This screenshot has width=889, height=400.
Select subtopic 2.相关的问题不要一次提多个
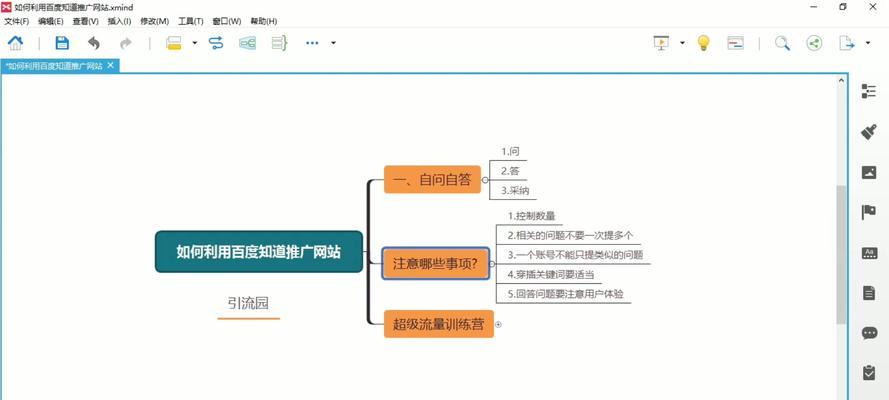click(x=570, y=235)
